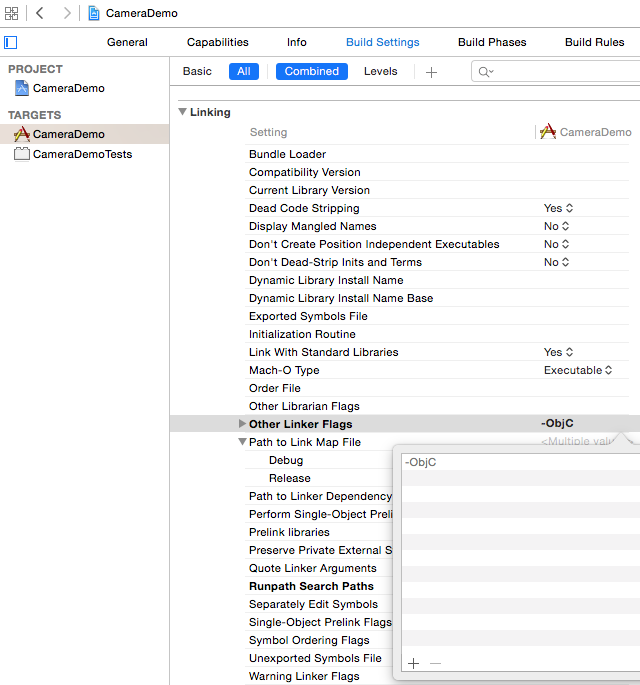
Task: Remove linker flag with popover minus
Action: click(435, 664)
